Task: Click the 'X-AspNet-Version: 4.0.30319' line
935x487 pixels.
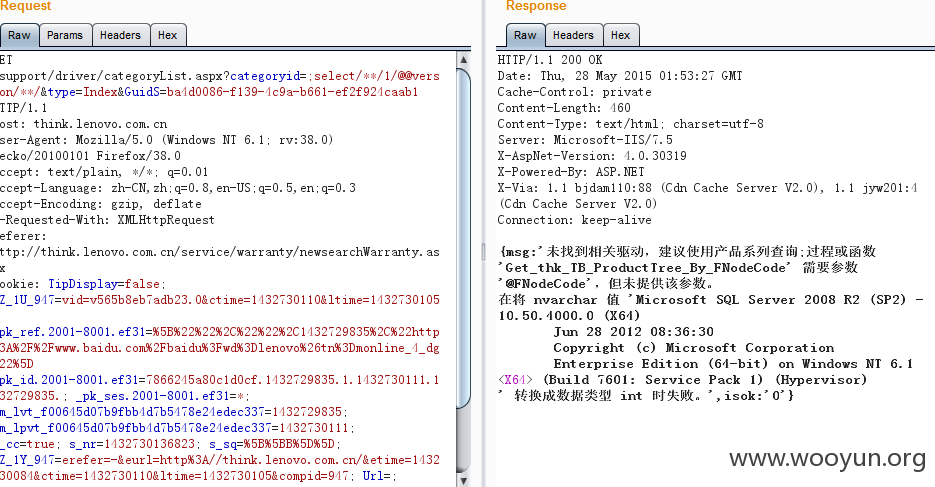Action: coord(592,156)
